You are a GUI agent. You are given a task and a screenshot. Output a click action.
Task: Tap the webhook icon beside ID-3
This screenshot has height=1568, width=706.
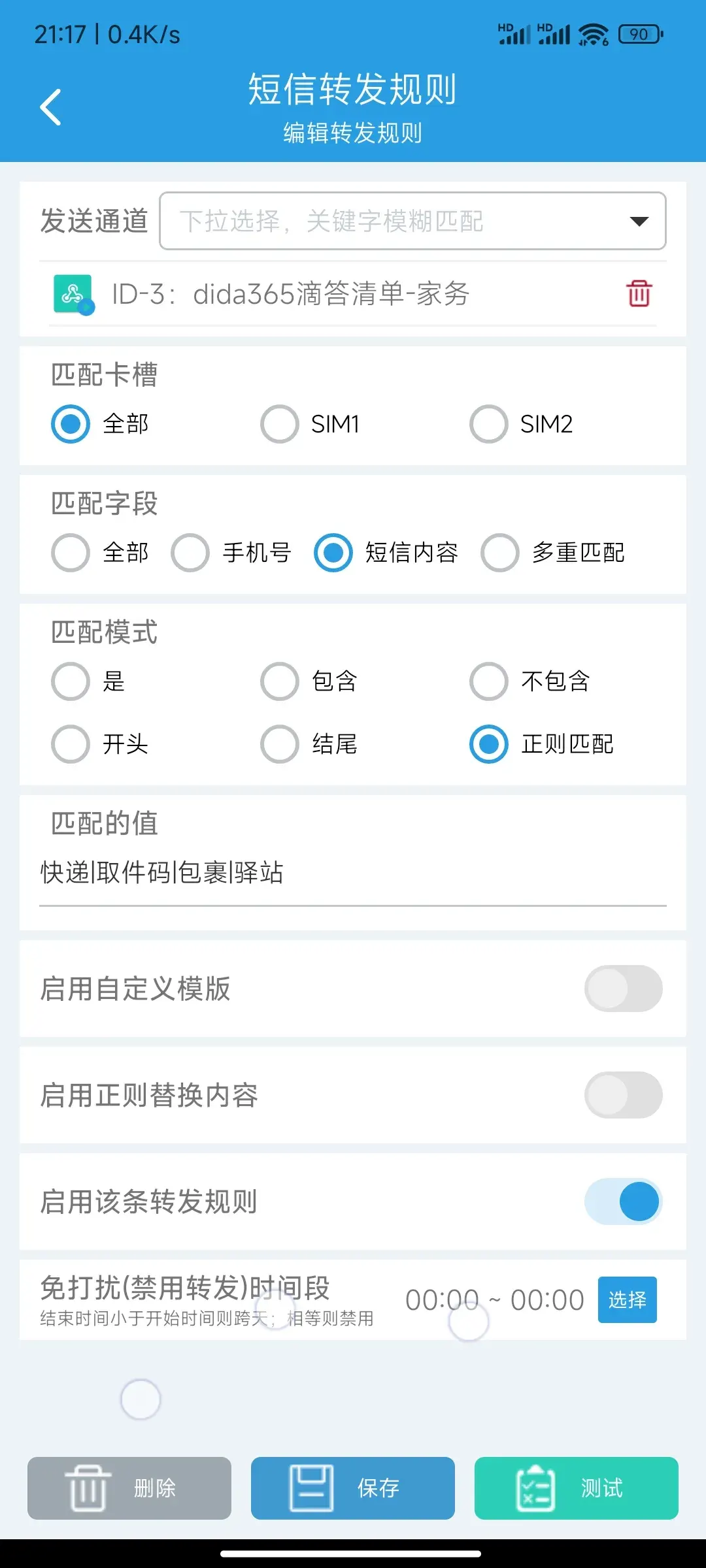73,295
